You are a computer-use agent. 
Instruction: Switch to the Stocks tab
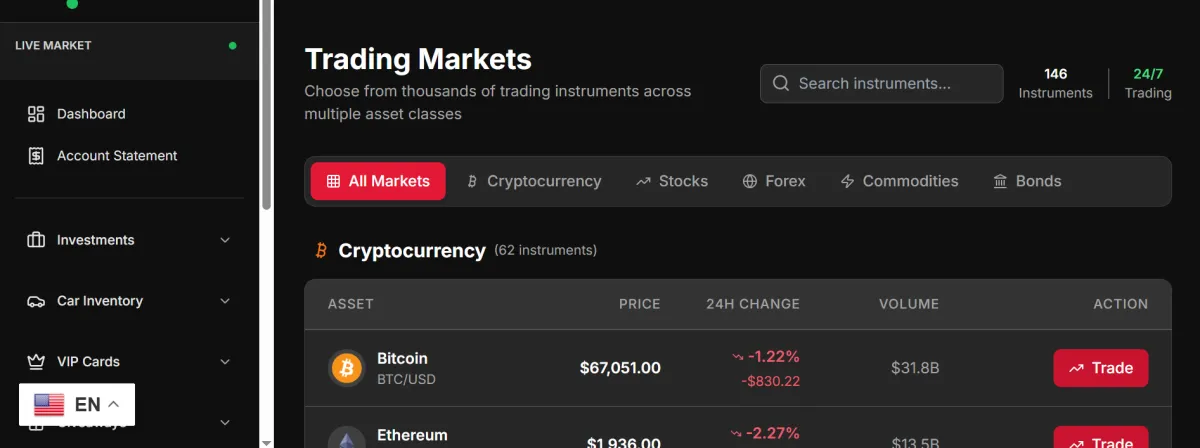pyautogui.click(x=672, y=181)
